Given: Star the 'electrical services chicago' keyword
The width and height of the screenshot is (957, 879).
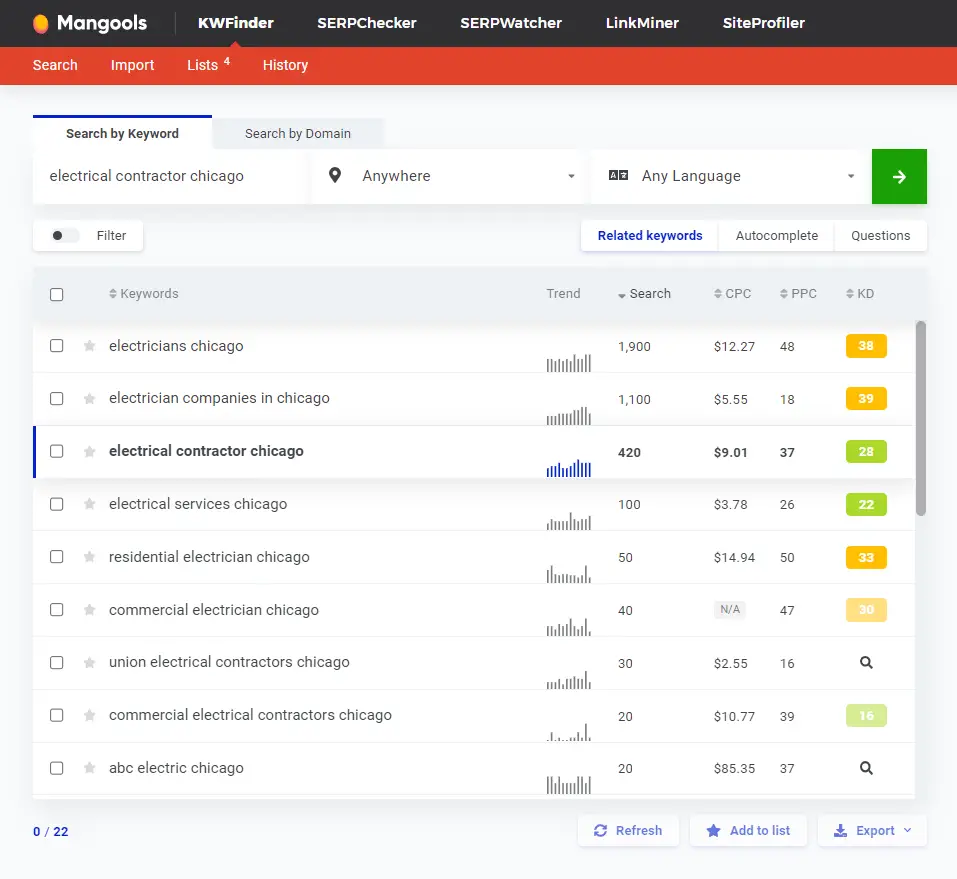Looking at the screenshot, I should point(89,504).
